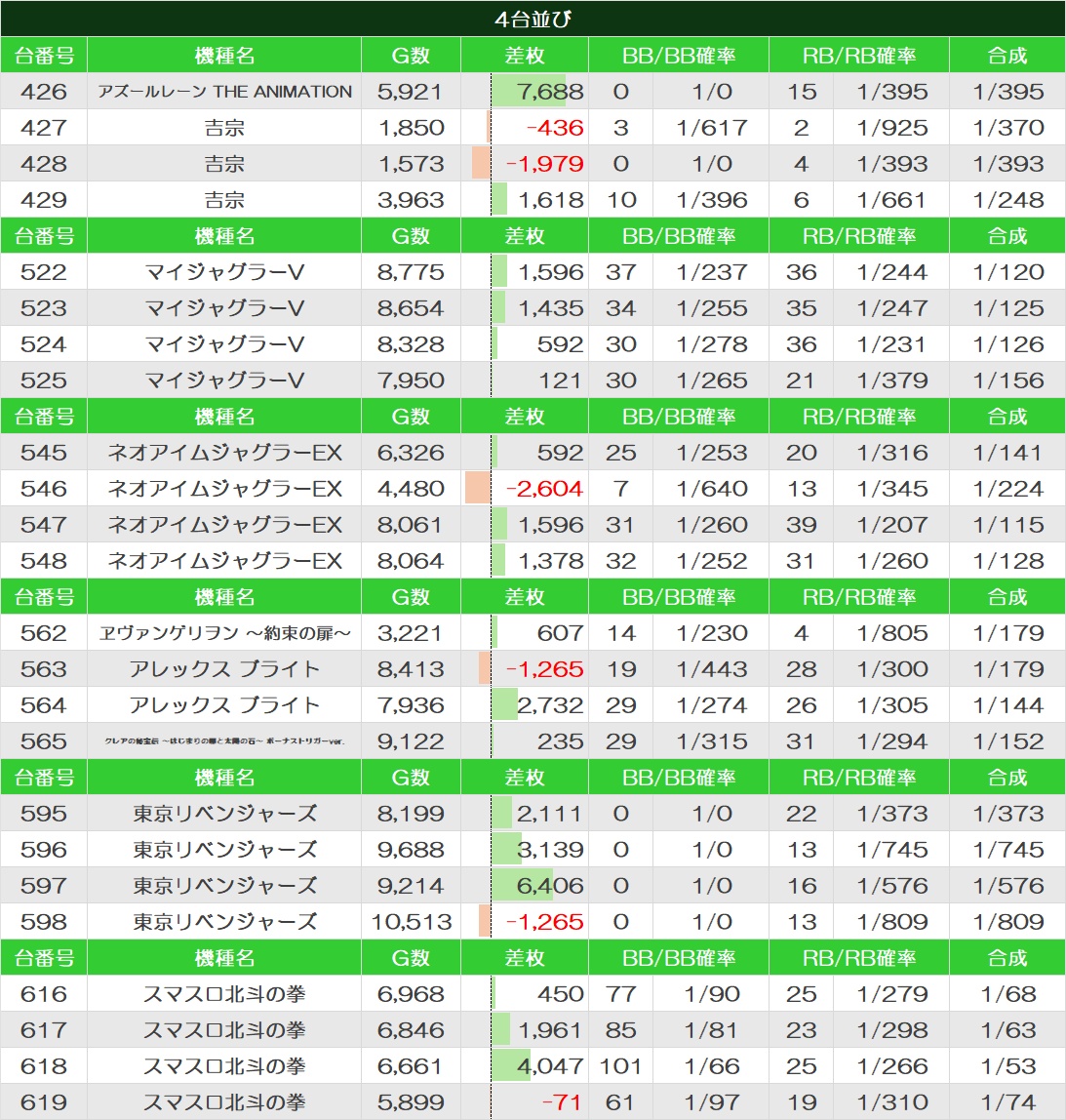The height and width of the screenshot is (1120, 1066).
Task: Click G count 8,064 cell
Action: [x=411, y=561]
